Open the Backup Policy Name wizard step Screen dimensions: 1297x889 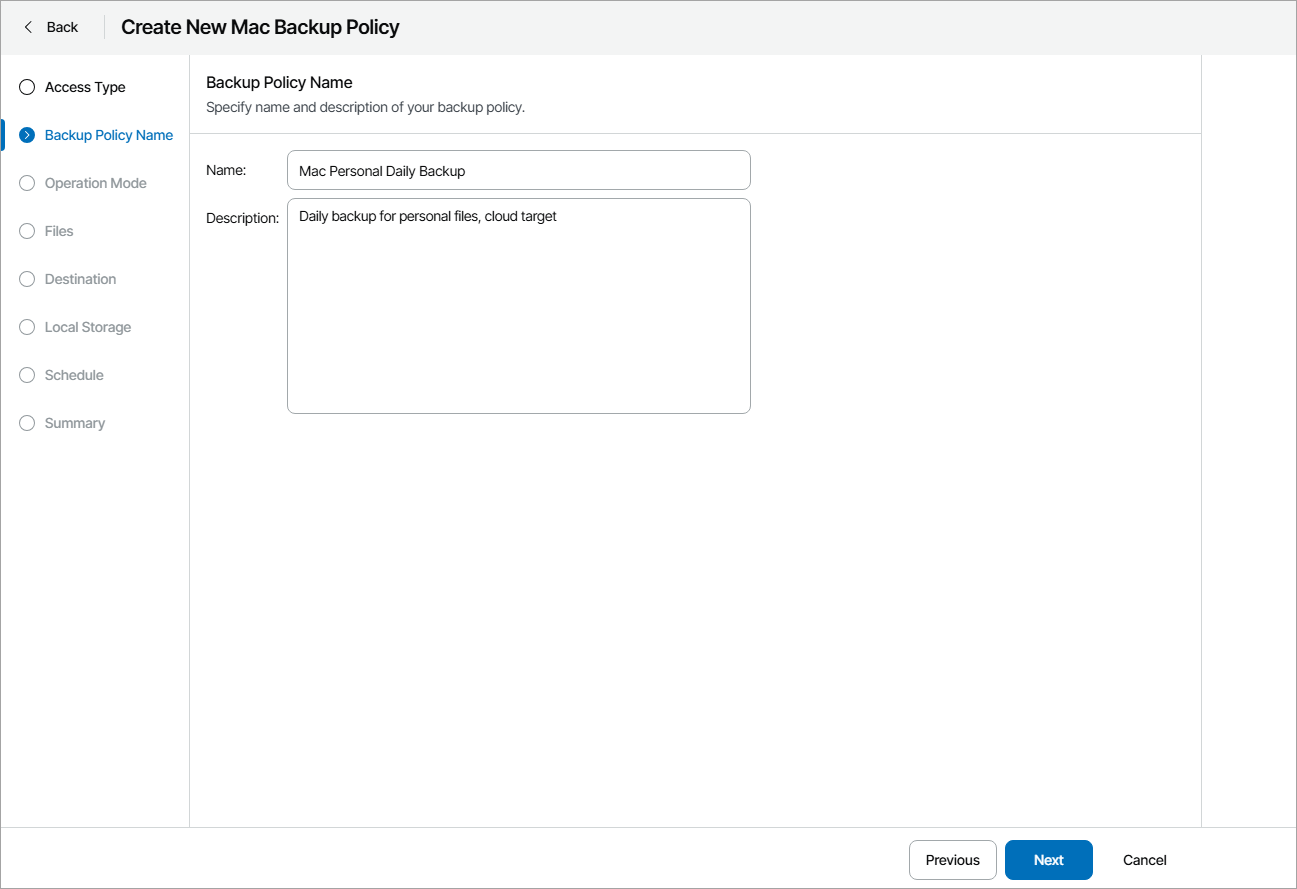click(108, 135)
